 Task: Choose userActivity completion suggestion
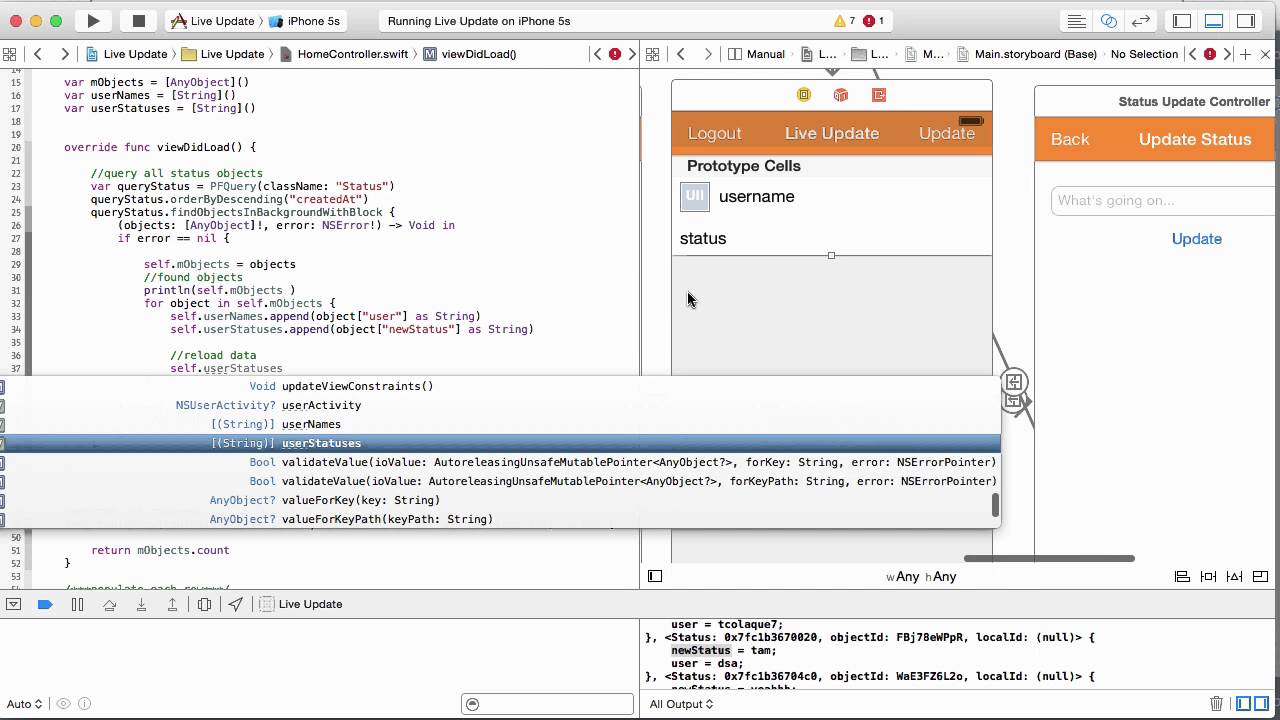[500, 405]
